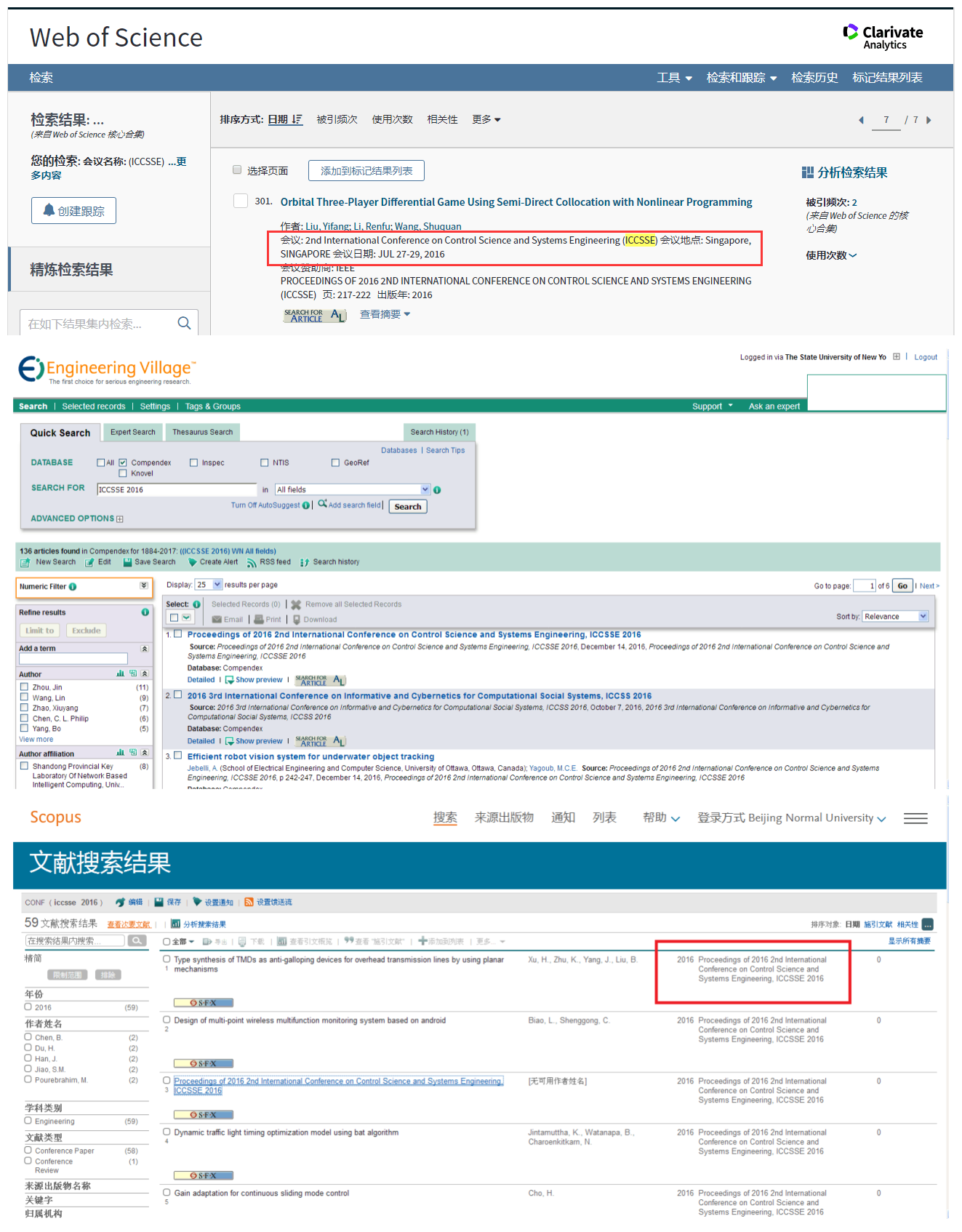Click Scopus search-within-results magnifier button
The width and height of the screenshot is (962, 1232).
[137, 940]
